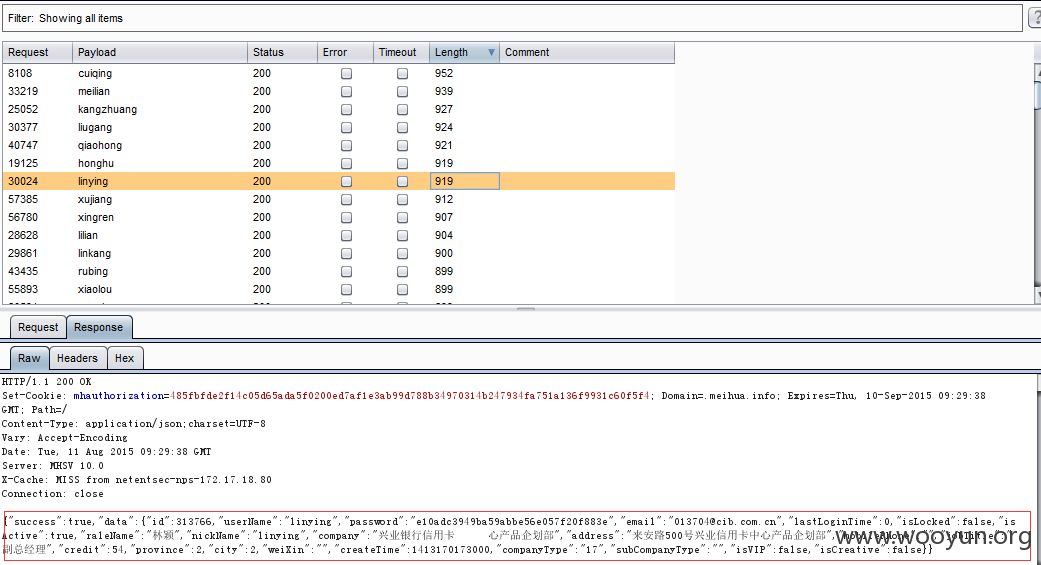
Task: Click results table scrollbar down arrow
Action: click(x=1038, y=296)
